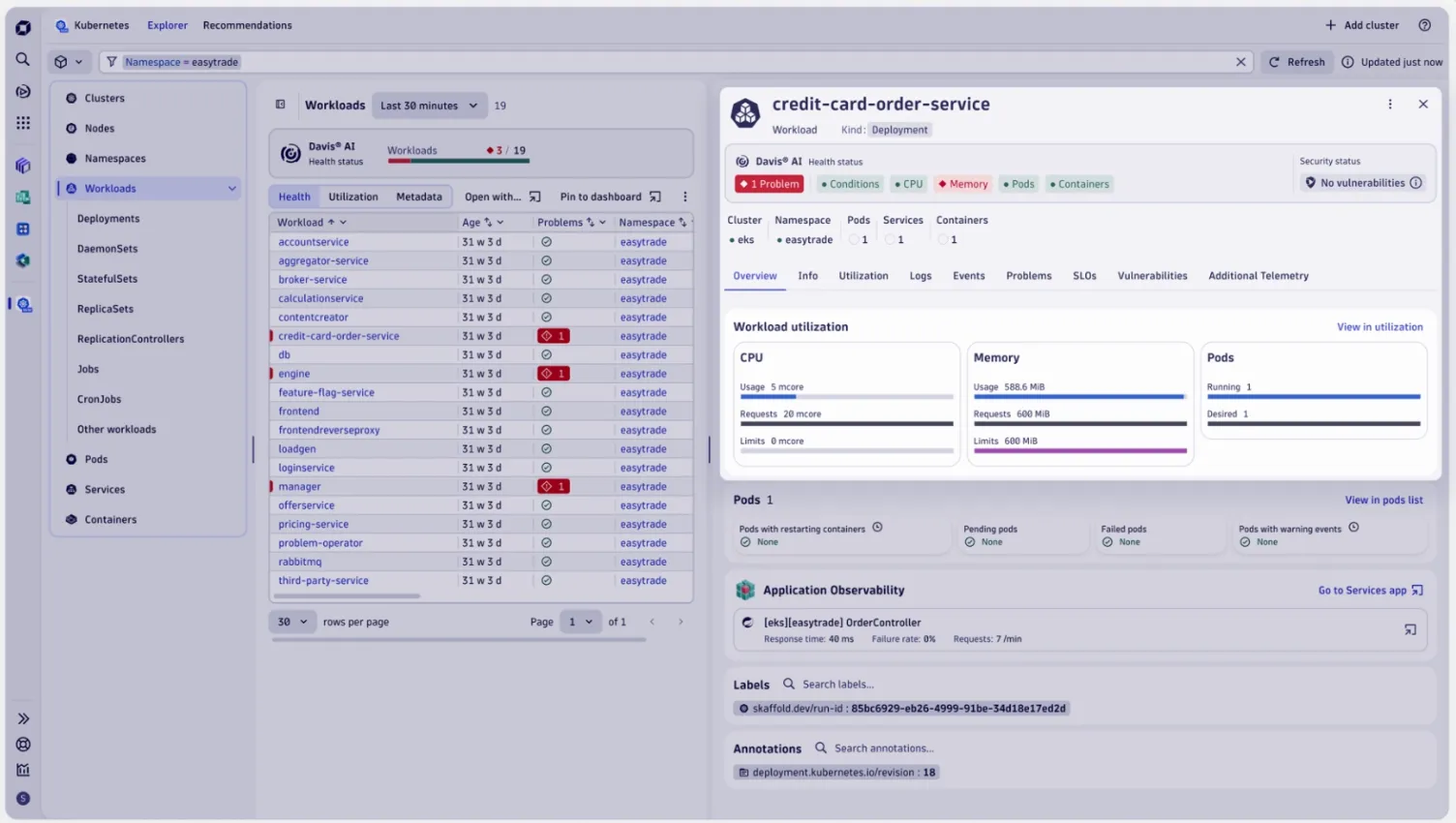This screenshot has width=1456, height=823.
Task: Open the rows per page dropdown
Action: click(292, 622)
